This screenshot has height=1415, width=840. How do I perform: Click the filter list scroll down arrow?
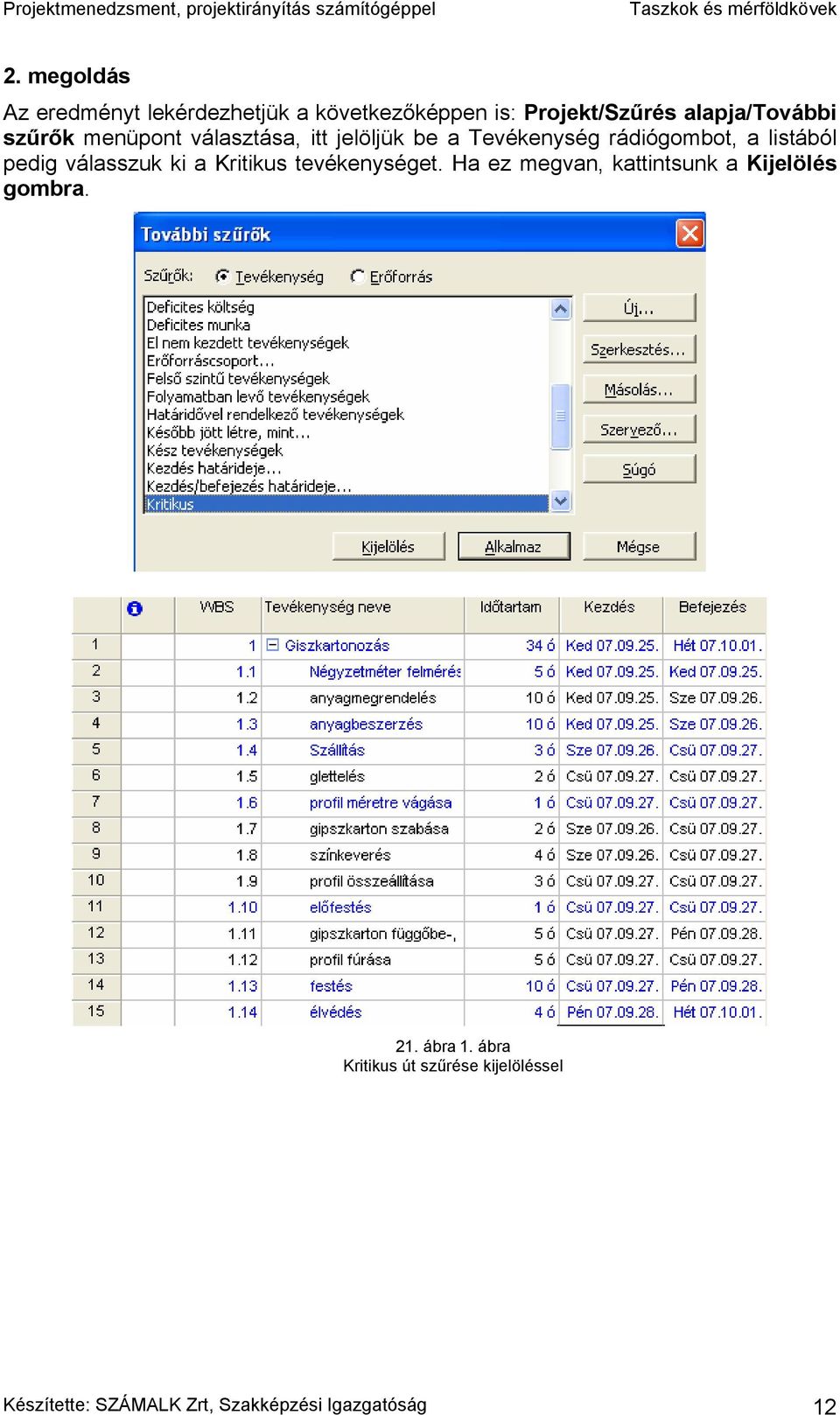[x=561, y=501]
